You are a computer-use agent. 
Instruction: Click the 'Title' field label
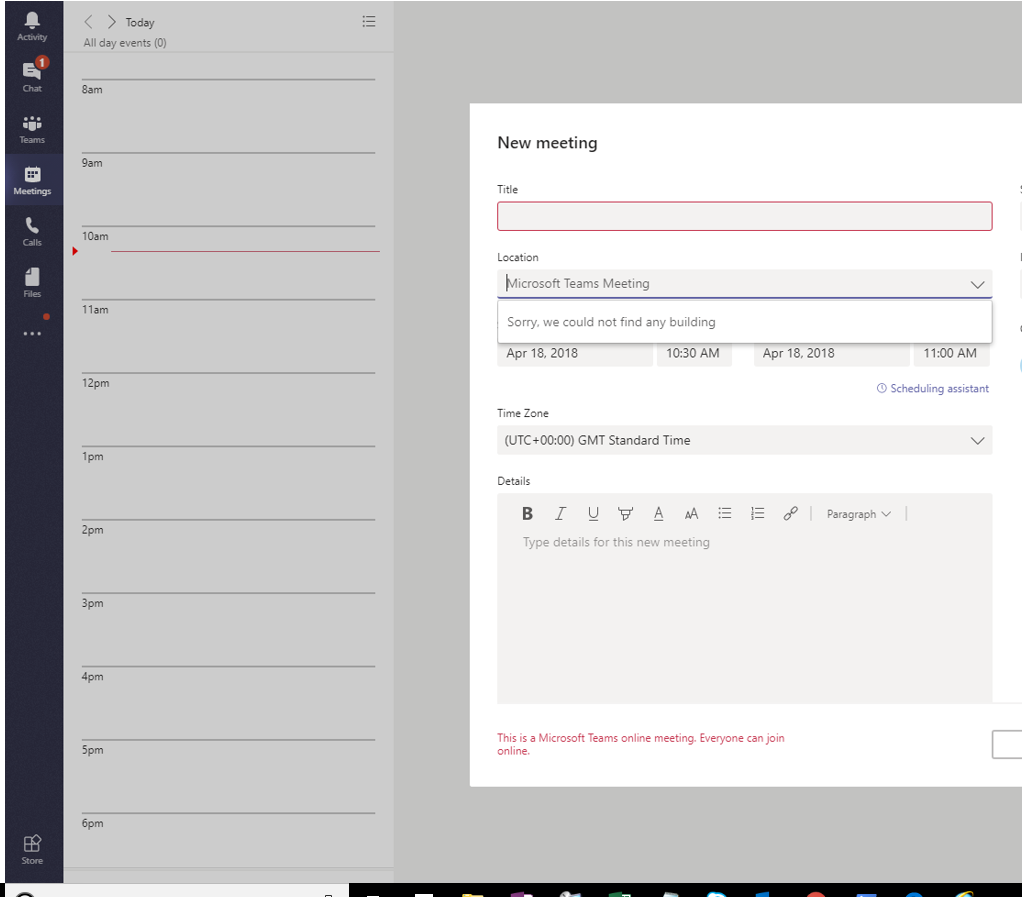tap(508, 190)
